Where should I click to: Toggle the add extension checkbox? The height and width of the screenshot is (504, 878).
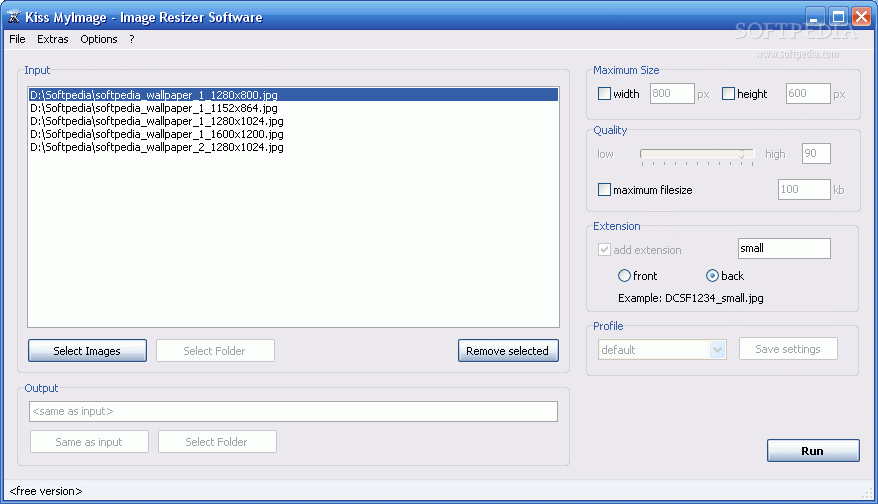tap(604, 249)
